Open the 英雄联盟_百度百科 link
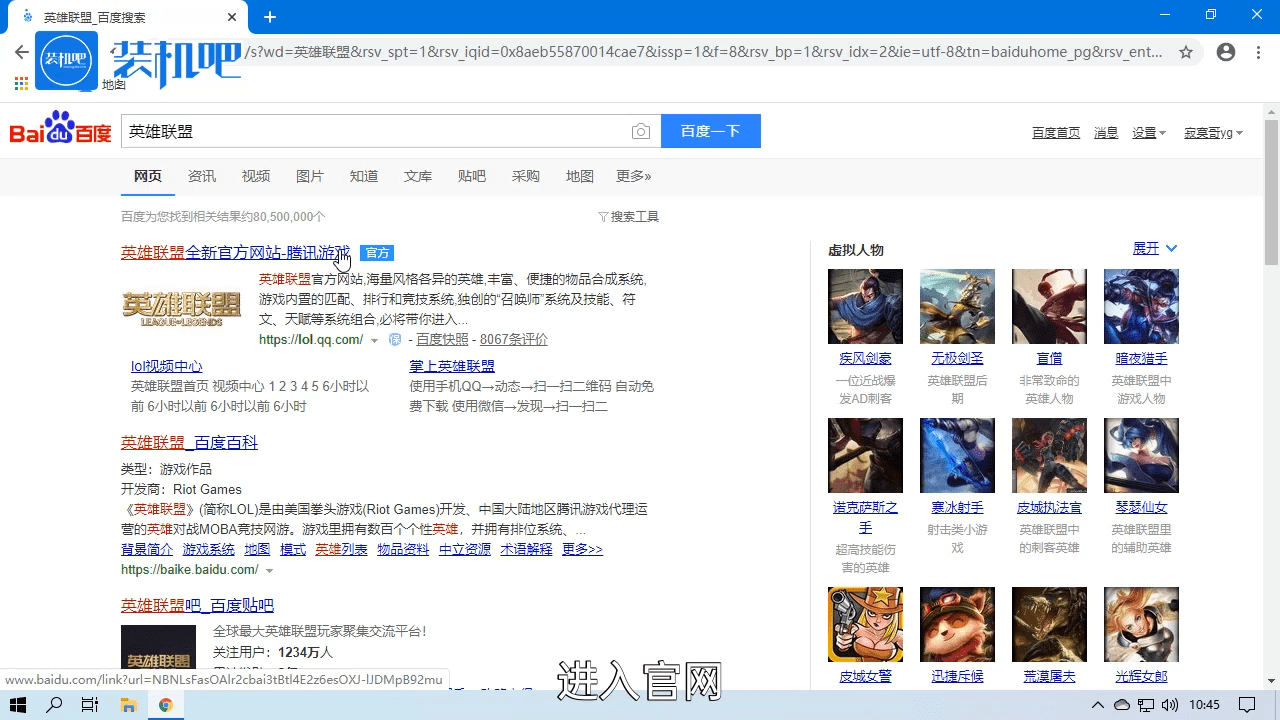The height and width of the screenshot is (720, 1280). (x=188, y=442)
